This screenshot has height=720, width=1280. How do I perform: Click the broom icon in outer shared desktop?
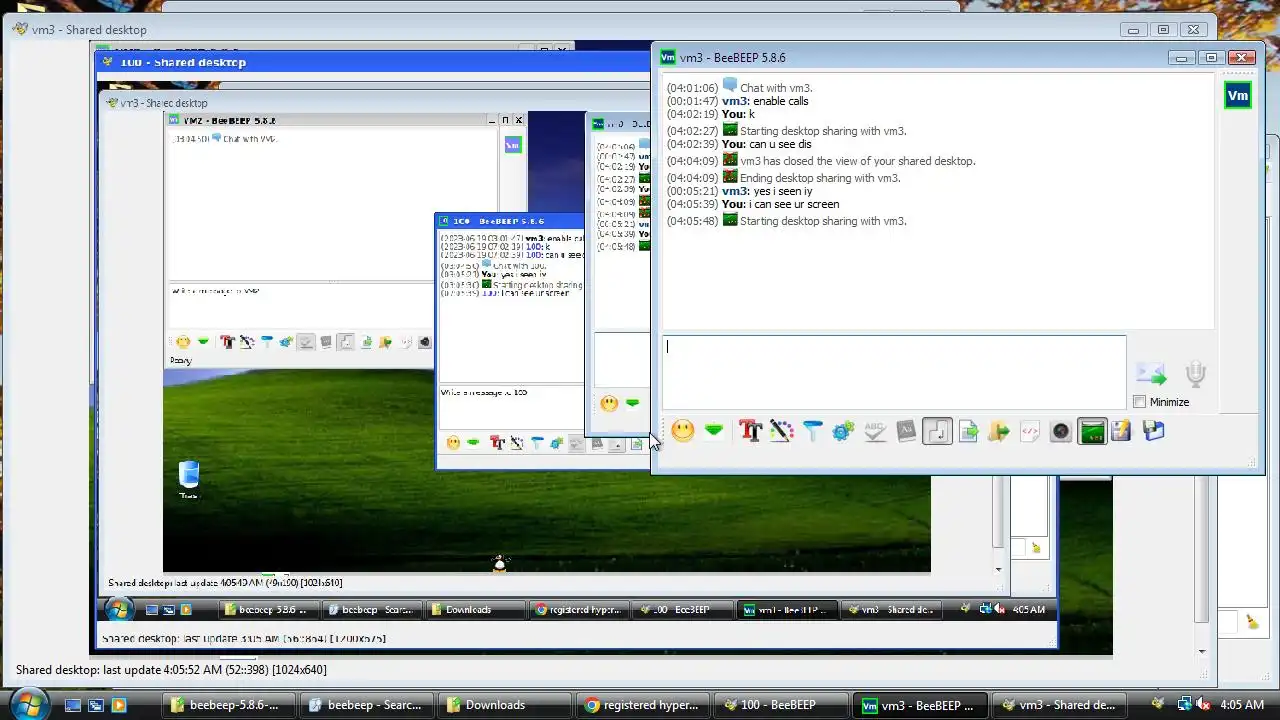point(1253,622)
